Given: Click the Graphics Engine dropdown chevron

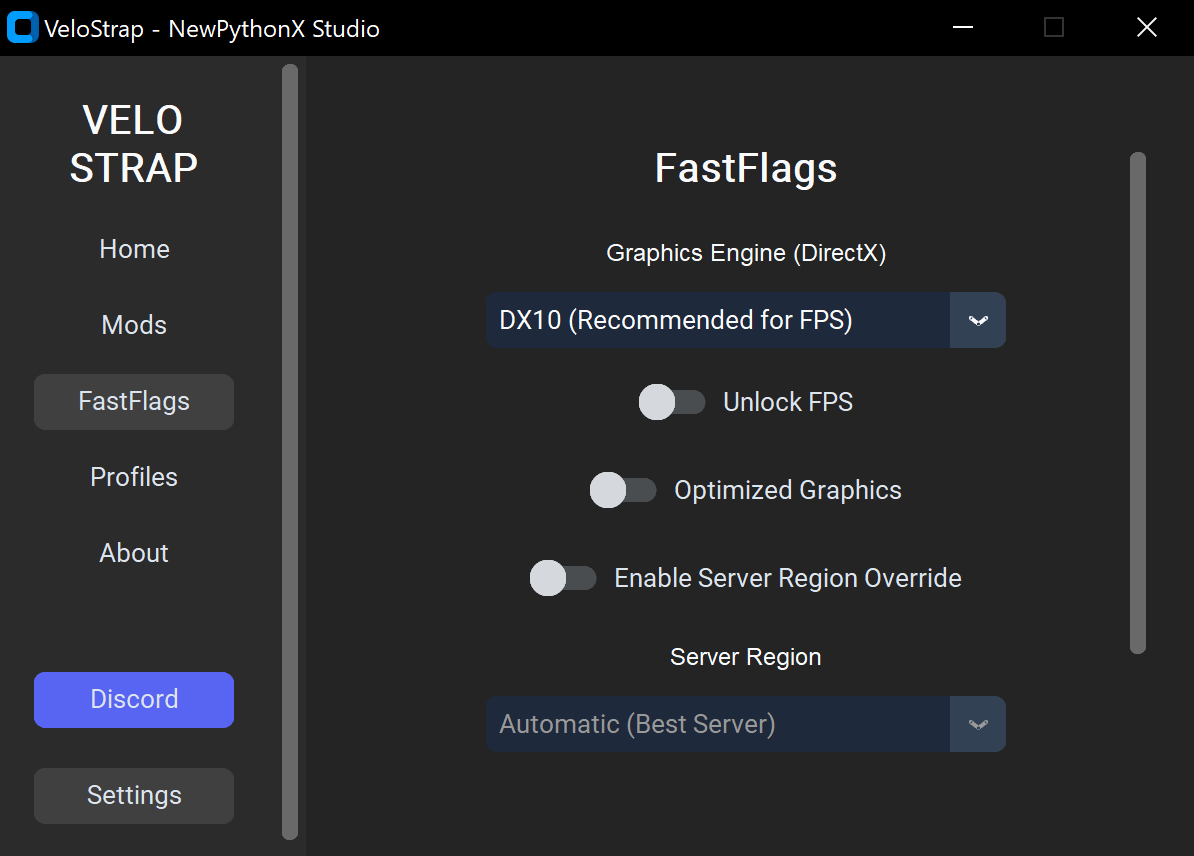Looking at the screenshot, I should 978,320.
